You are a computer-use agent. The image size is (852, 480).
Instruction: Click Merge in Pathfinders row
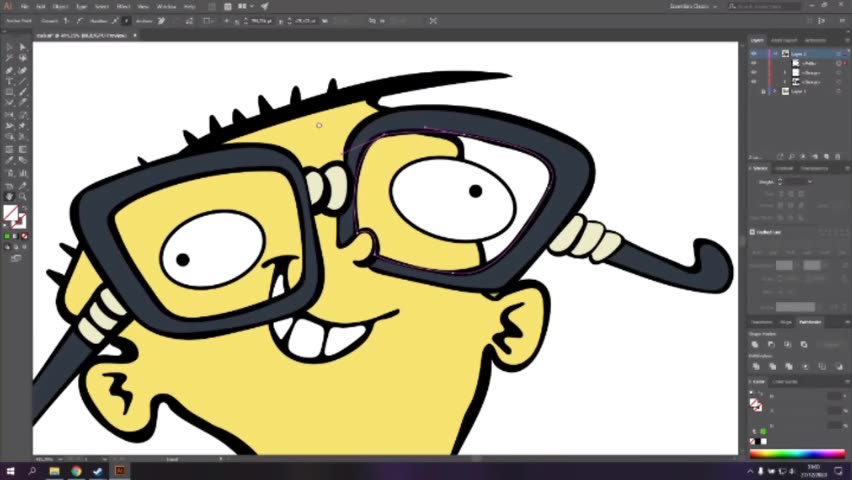coord(789,366)
